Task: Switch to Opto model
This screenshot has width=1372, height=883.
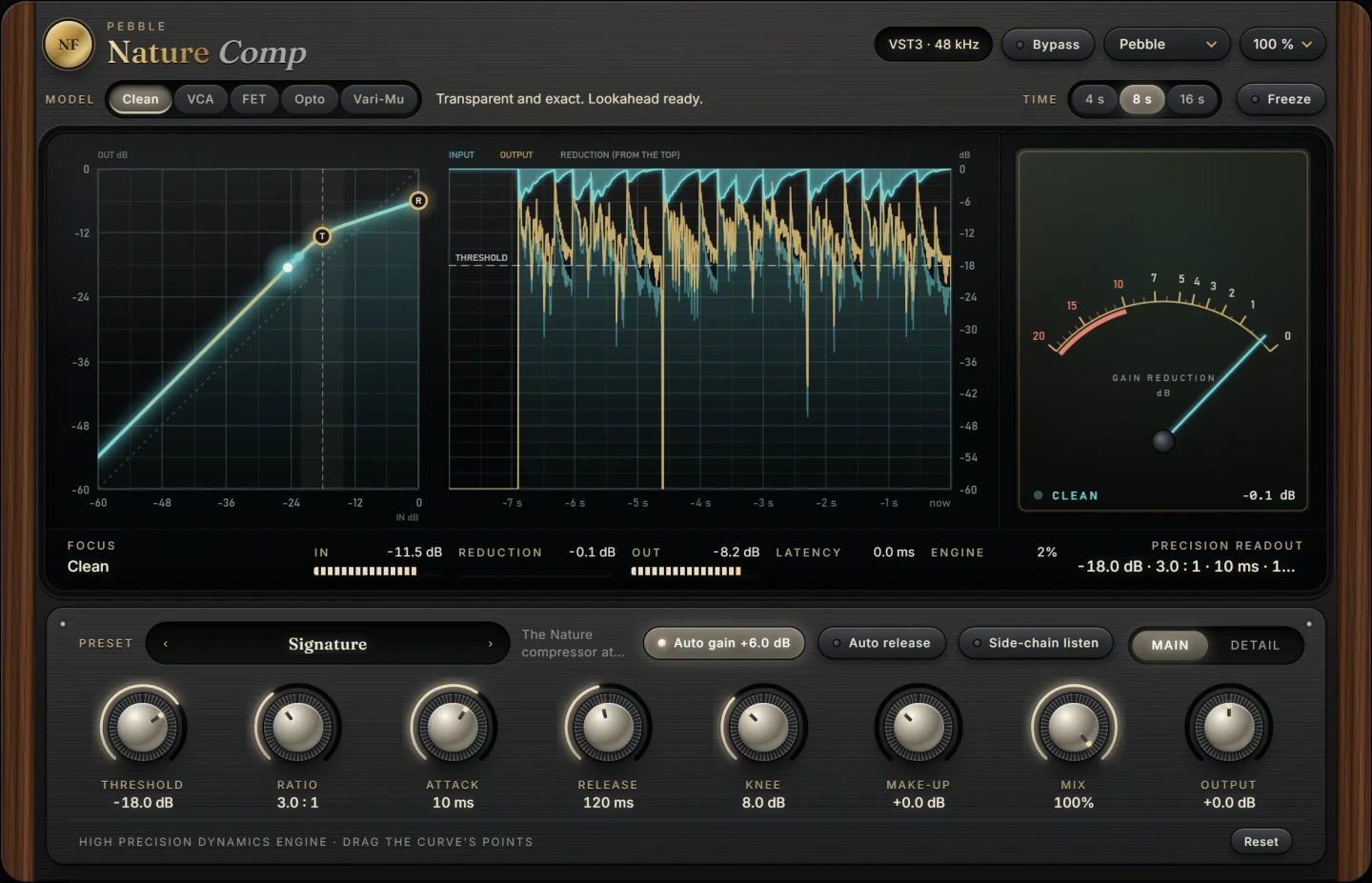Action: (x=310, y=99)
